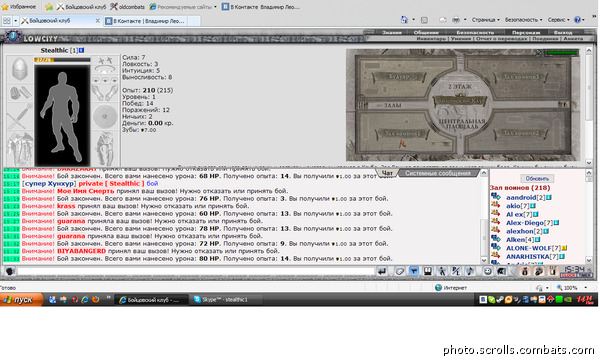This screenshot has width=600, height=360.
Task: Click the walking figure icon in chat bar
Action: point(442,271)
